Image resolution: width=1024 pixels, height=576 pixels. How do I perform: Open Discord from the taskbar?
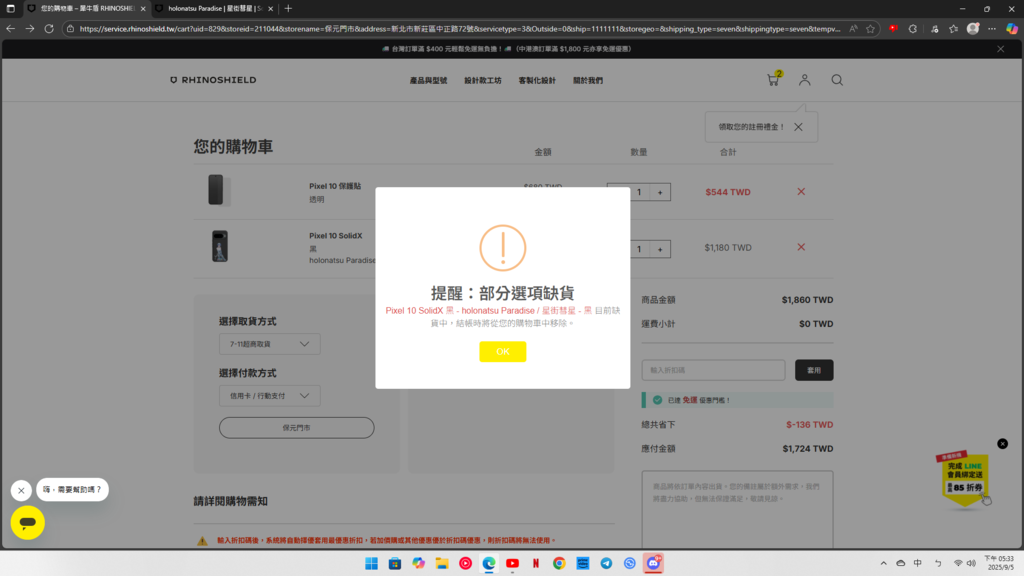653,563
